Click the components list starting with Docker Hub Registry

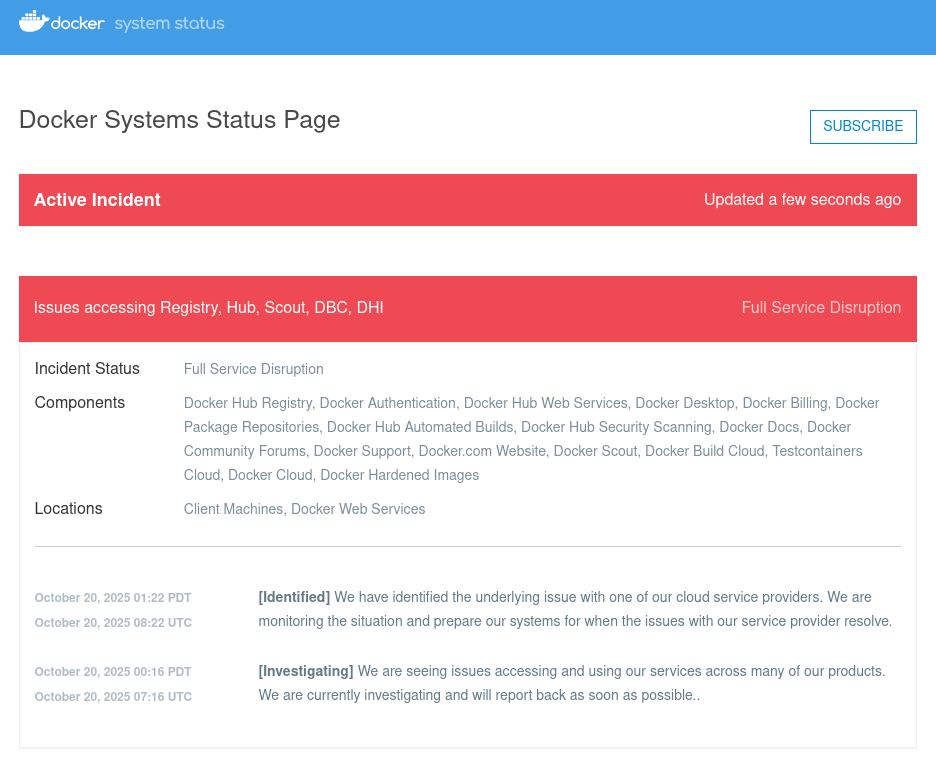530,439
